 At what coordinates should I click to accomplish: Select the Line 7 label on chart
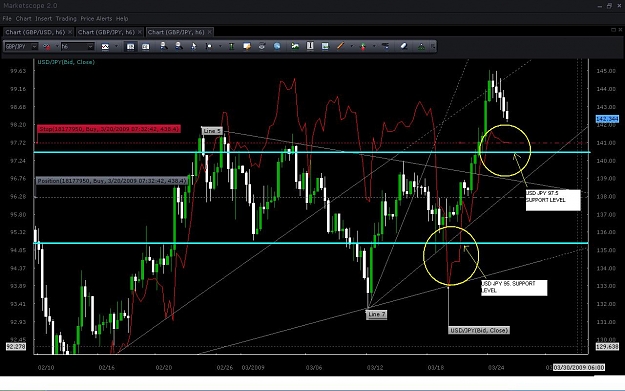click(376, 314)
